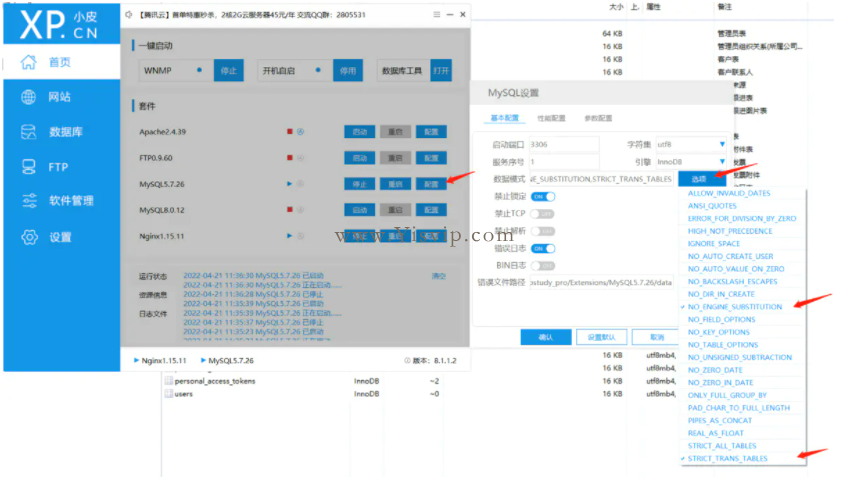Click the auto-start A icon for FTP0.9.60

tap(300, 158)
